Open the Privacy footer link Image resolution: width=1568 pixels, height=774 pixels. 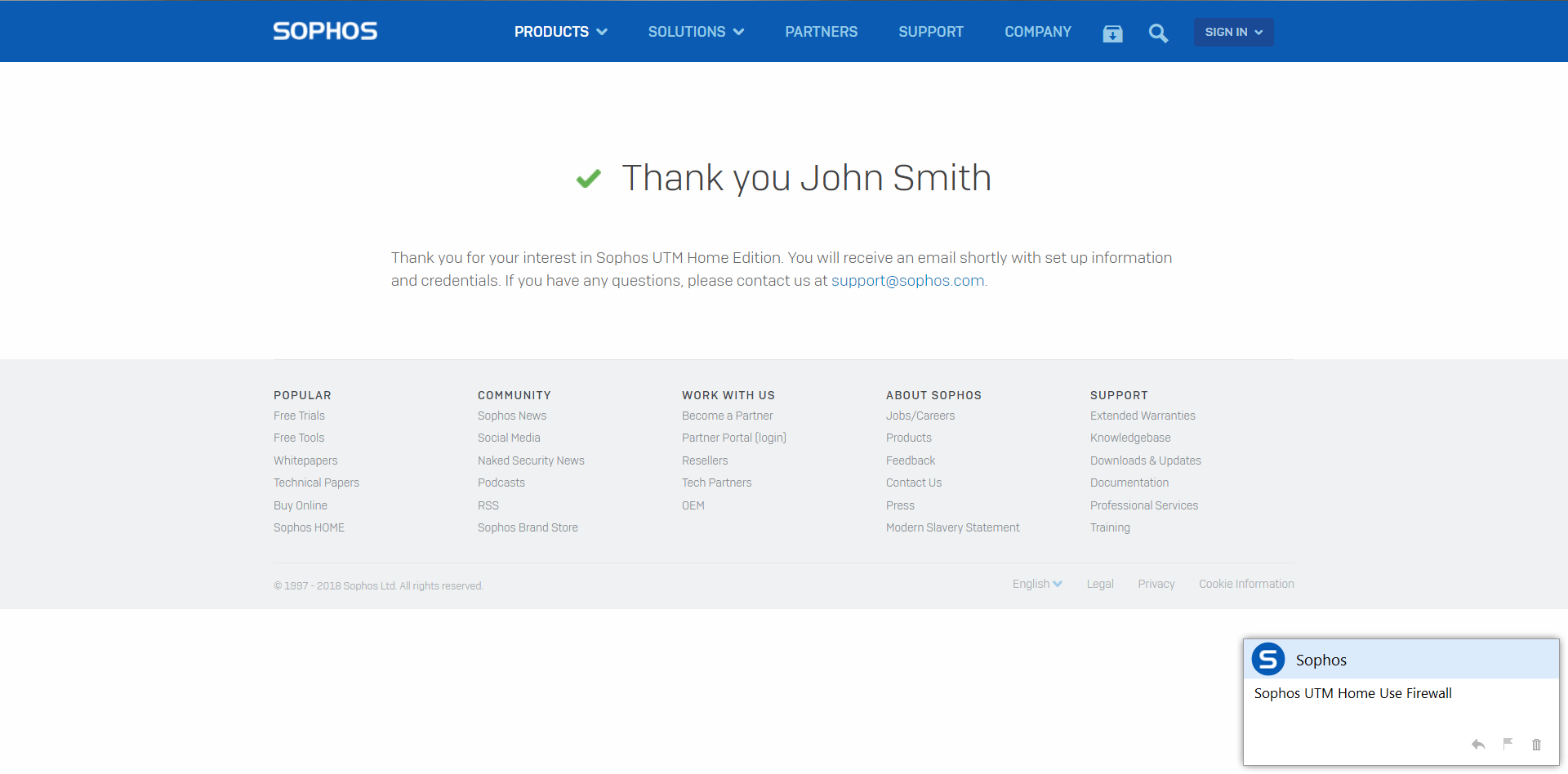click(1156, 584)
